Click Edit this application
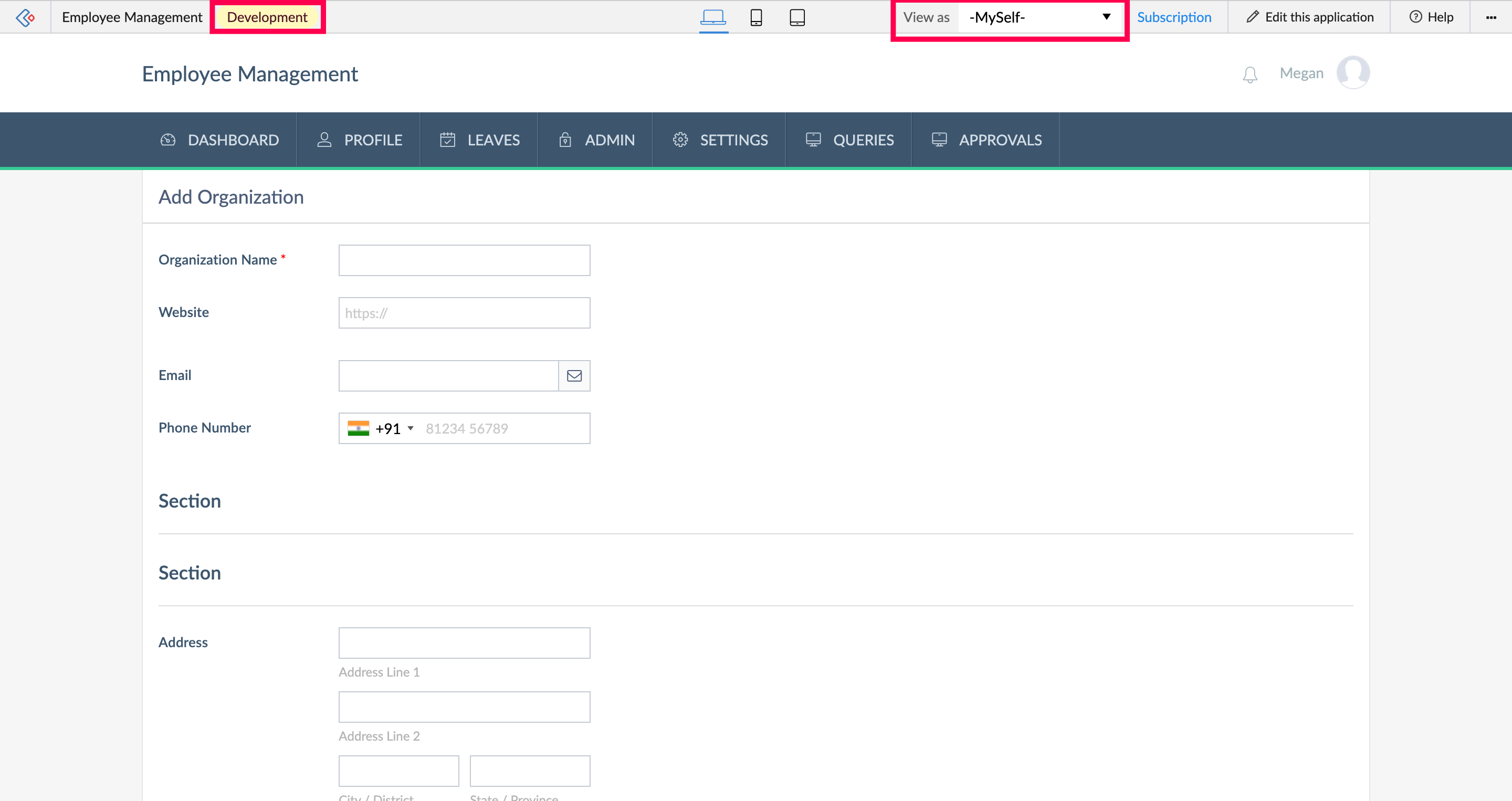The height and width of the screenshot is (801, 1512). pos(1309,17)
